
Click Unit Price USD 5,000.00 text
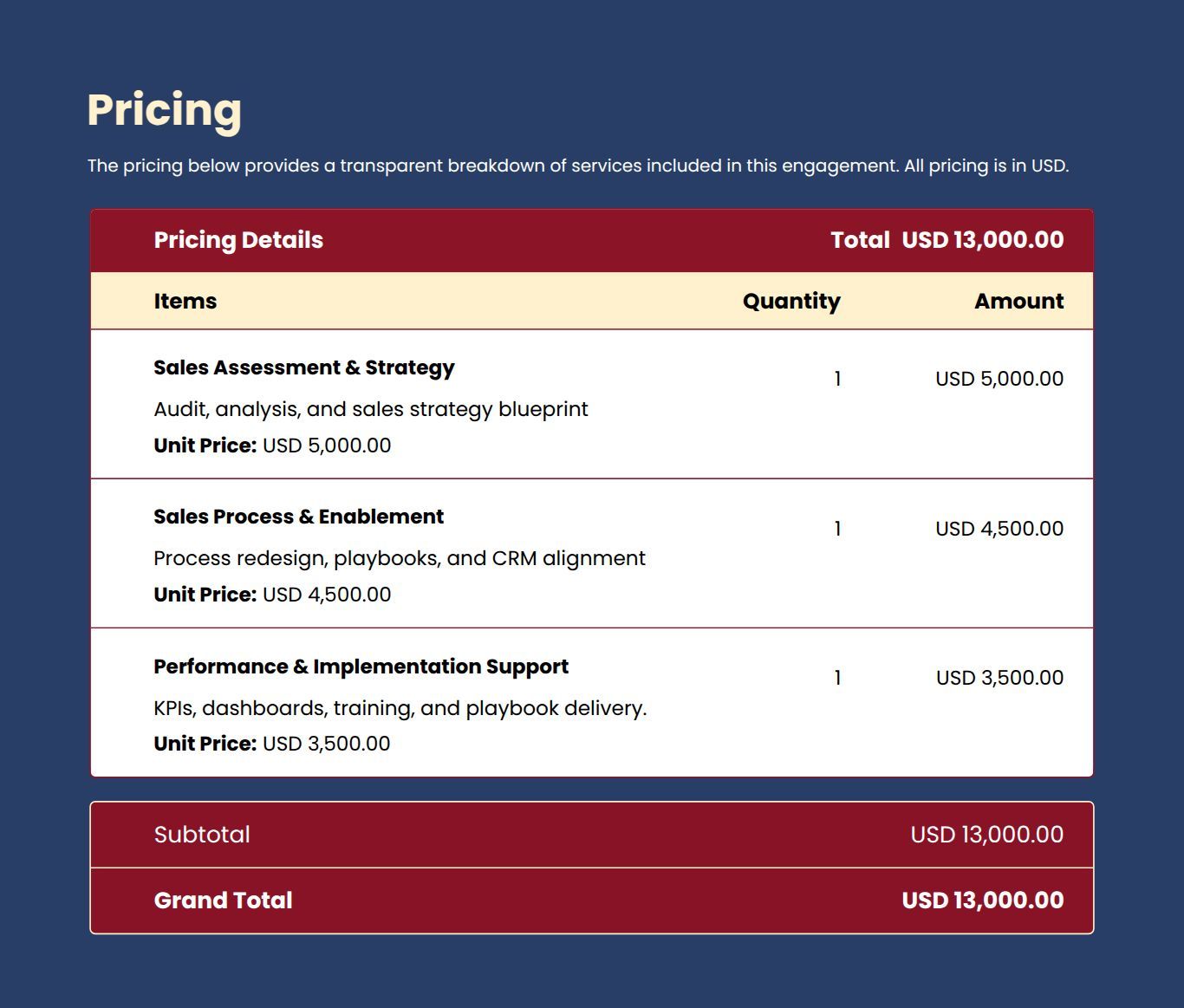click(x=272, y=445)
